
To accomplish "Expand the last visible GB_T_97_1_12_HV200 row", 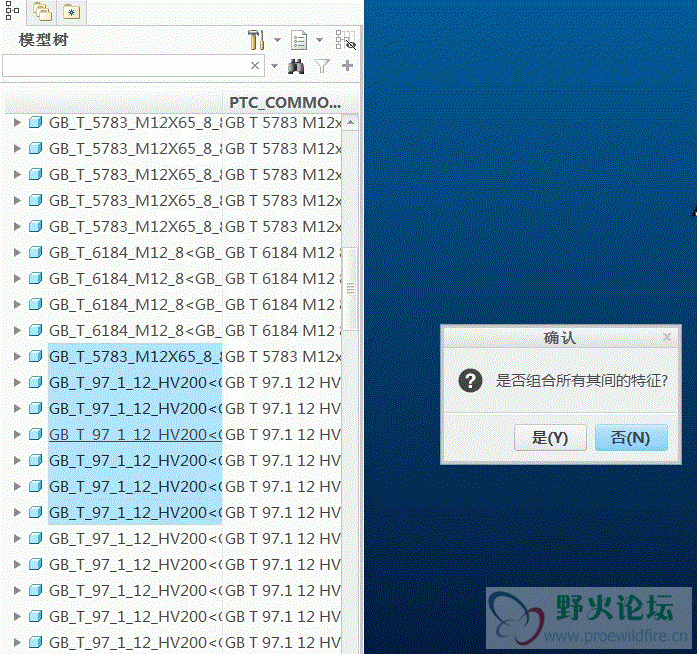I will tap(17, 642).
